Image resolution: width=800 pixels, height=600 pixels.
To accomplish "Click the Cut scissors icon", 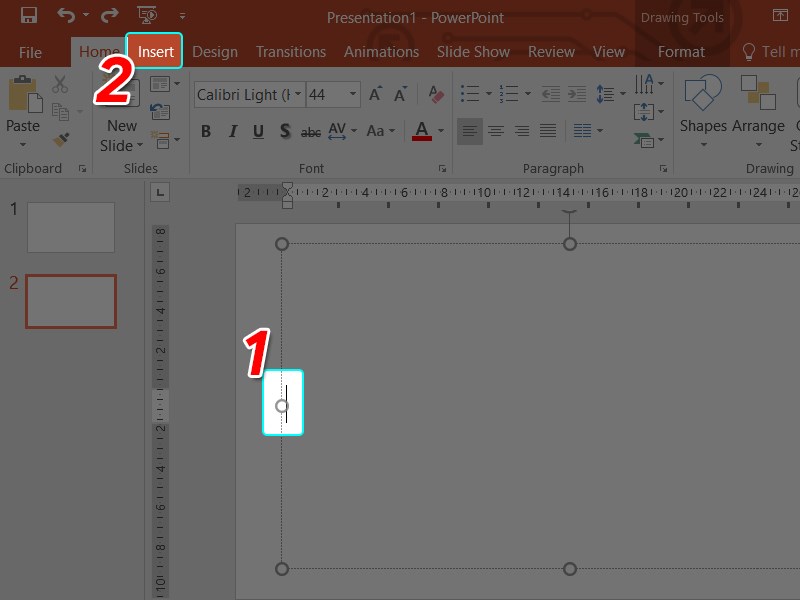I will 61,85.
